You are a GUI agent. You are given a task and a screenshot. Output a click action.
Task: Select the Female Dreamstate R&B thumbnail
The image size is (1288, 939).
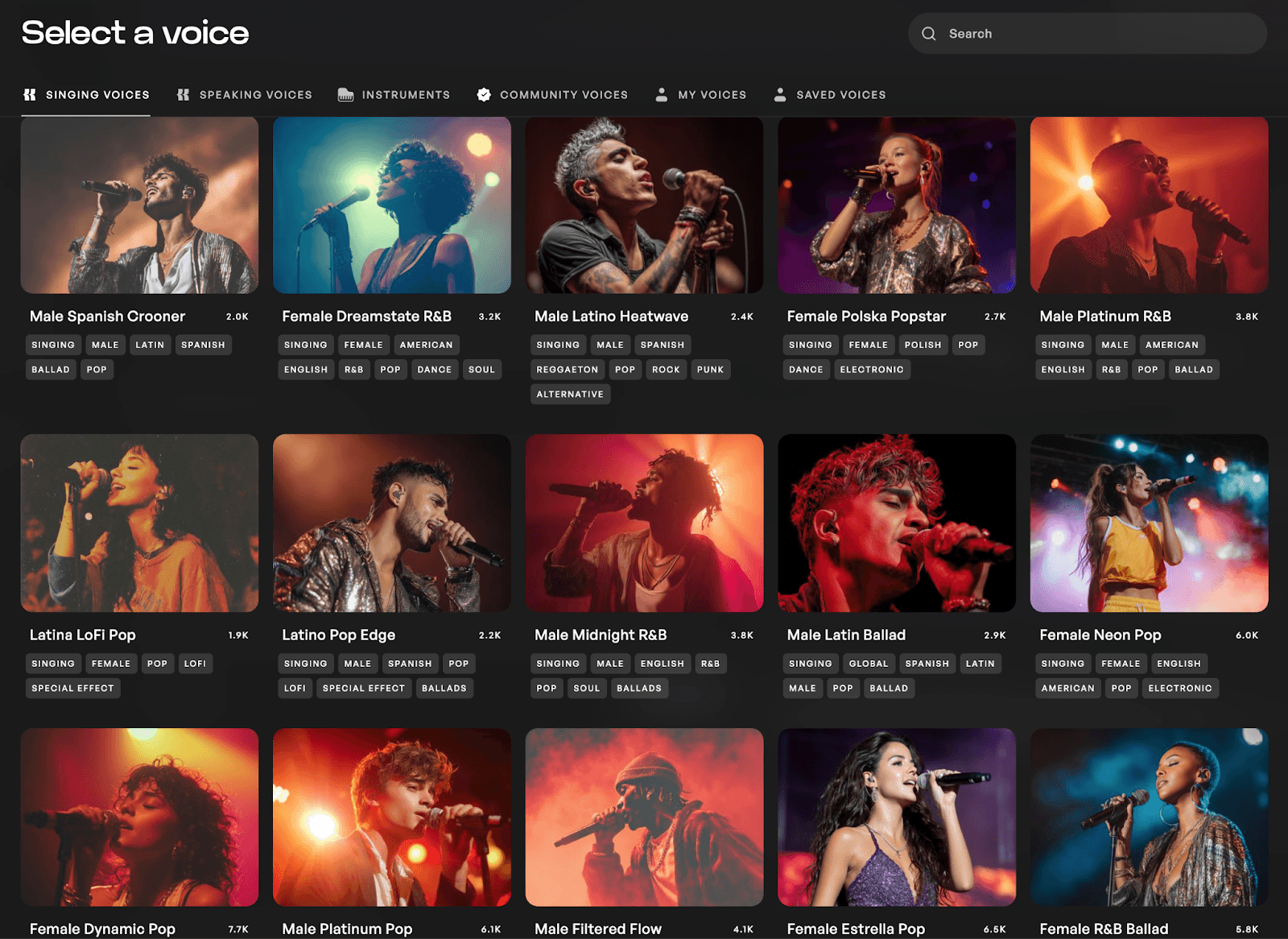(392, 205)
